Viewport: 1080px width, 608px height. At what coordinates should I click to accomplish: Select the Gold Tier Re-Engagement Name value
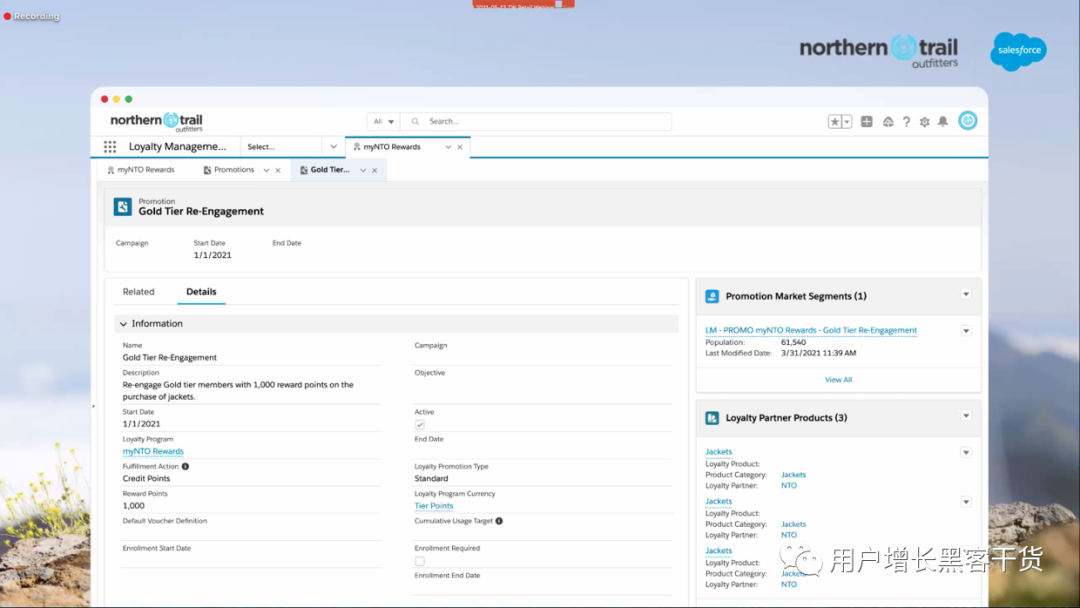(169, 357)
